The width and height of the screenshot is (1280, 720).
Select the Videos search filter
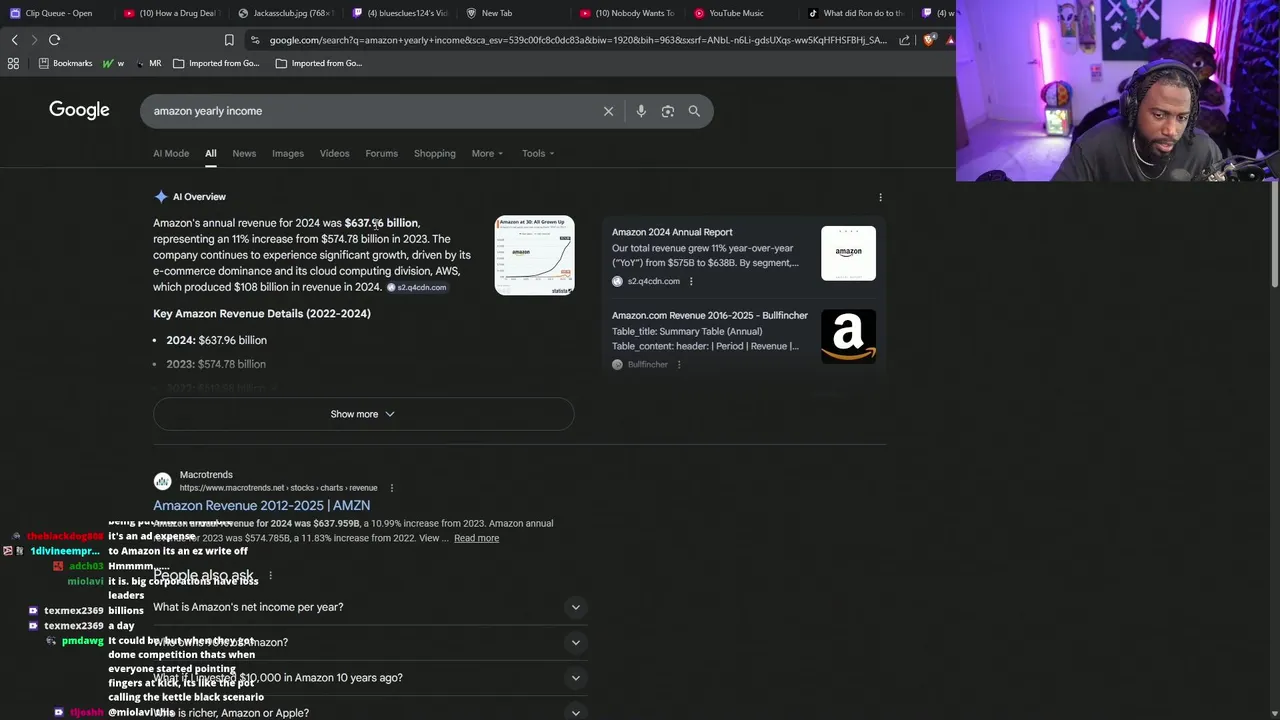click(334, 153)
